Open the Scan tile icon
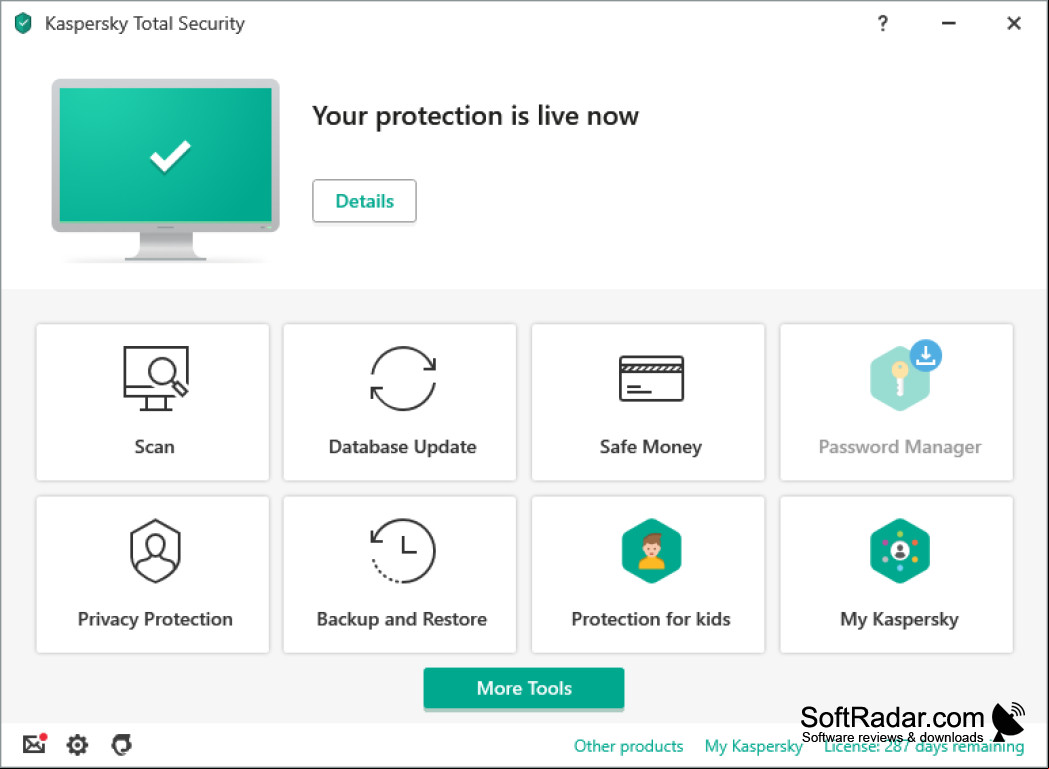The image size is (1049, 769). (x=155, y=378)
